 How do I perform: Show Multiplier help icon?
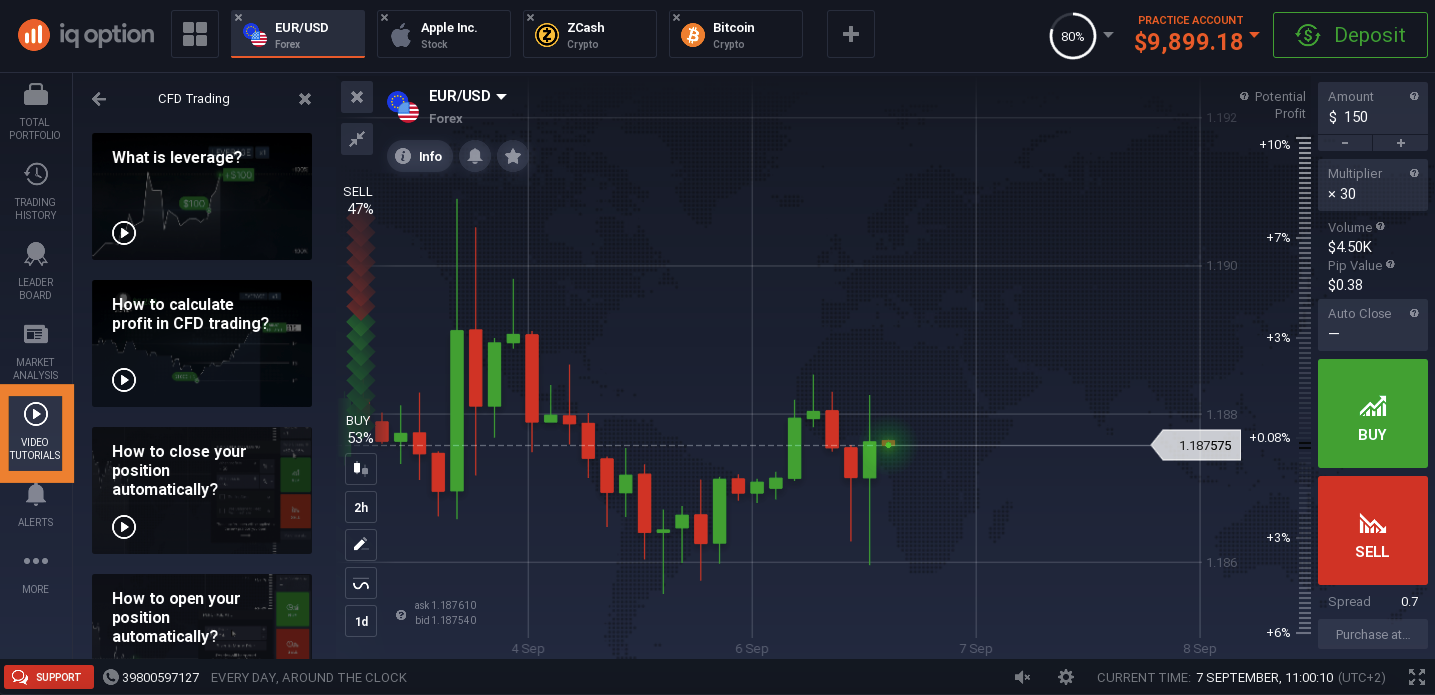click(1414, 174)
